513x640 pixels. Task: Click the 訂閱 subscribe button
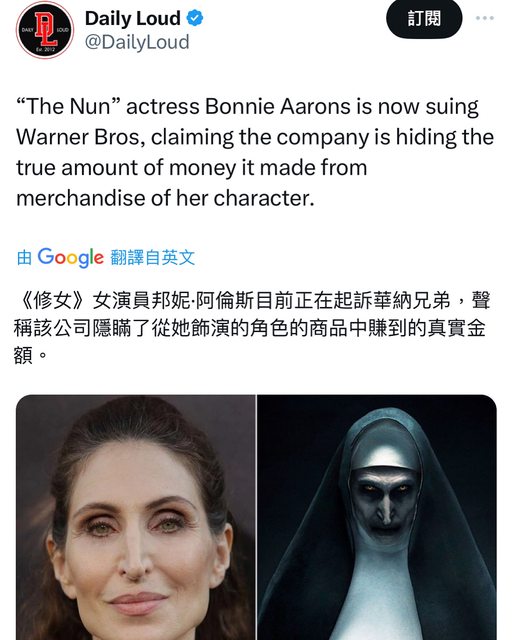(424, 18)
